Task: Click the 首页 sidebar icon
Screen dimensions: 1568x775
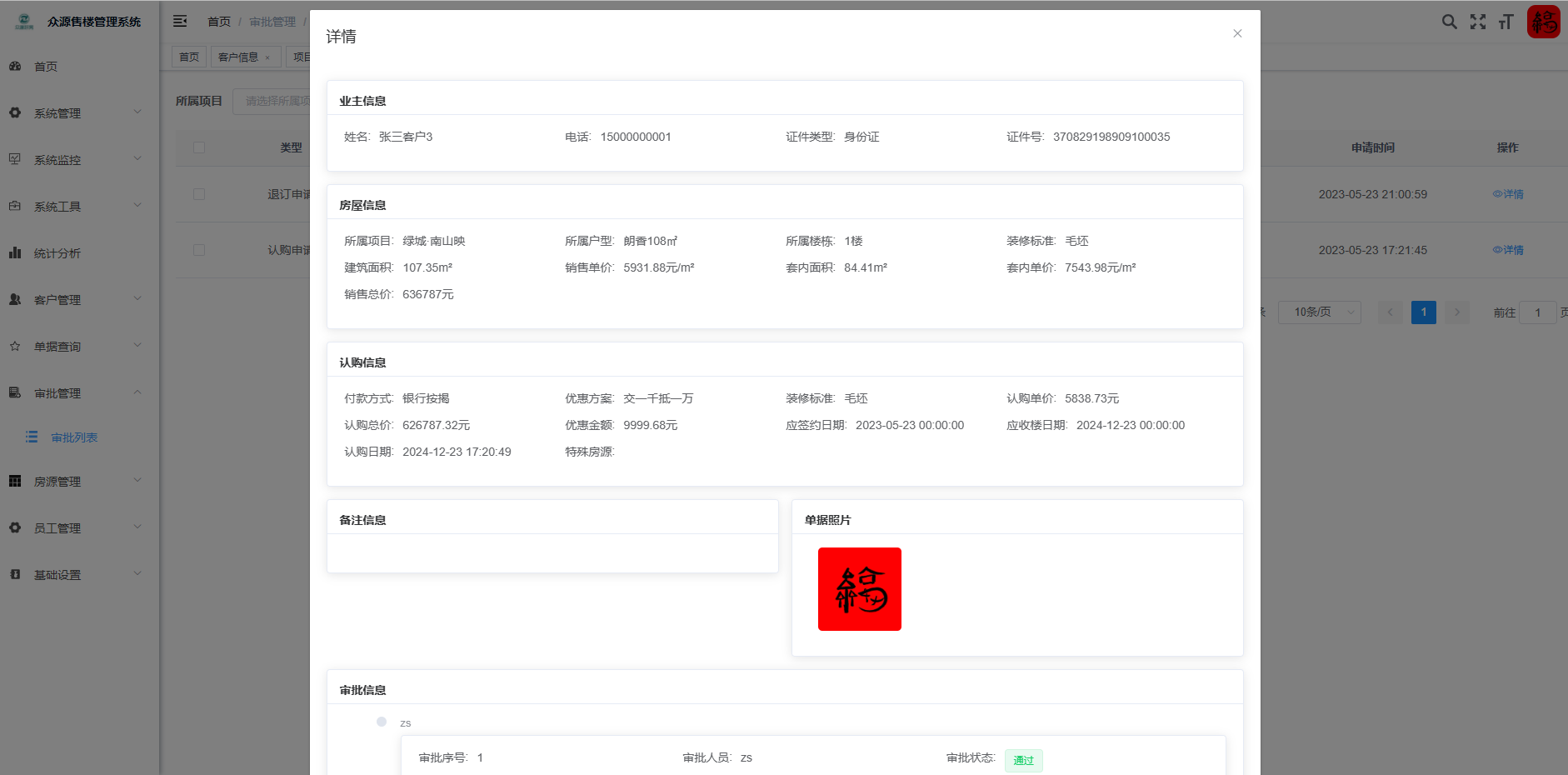Action: pos(15,66)
